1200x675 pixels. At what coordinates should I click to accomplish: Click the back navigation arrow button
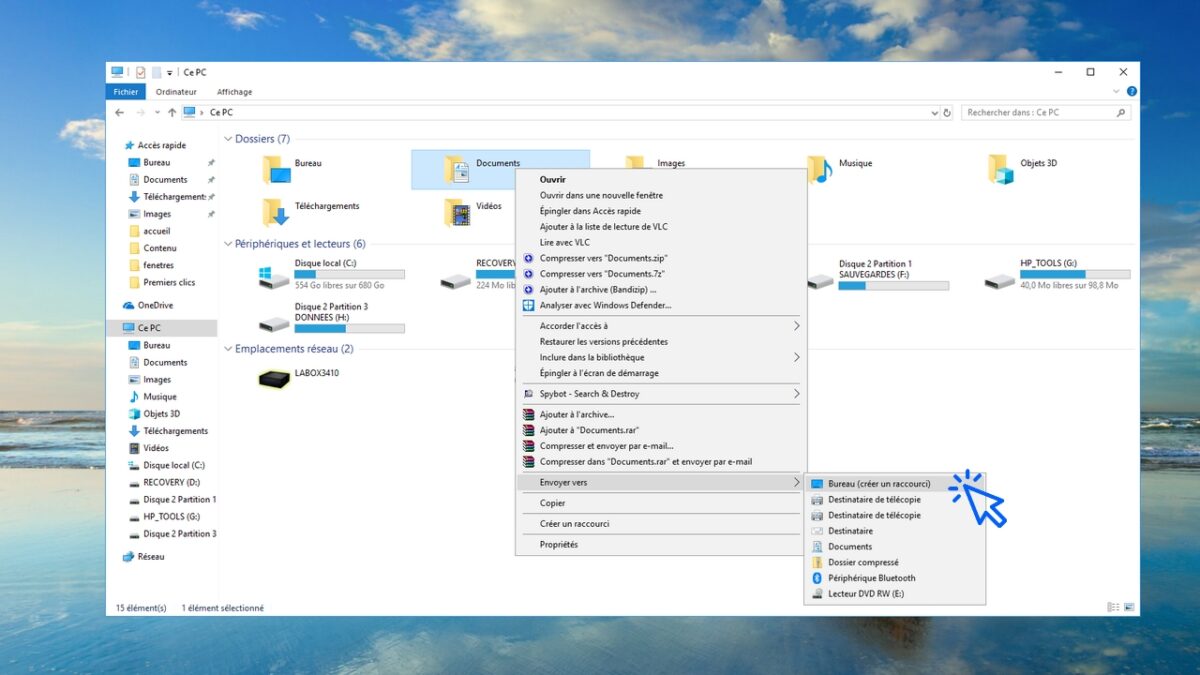click(x=119, y=112)
